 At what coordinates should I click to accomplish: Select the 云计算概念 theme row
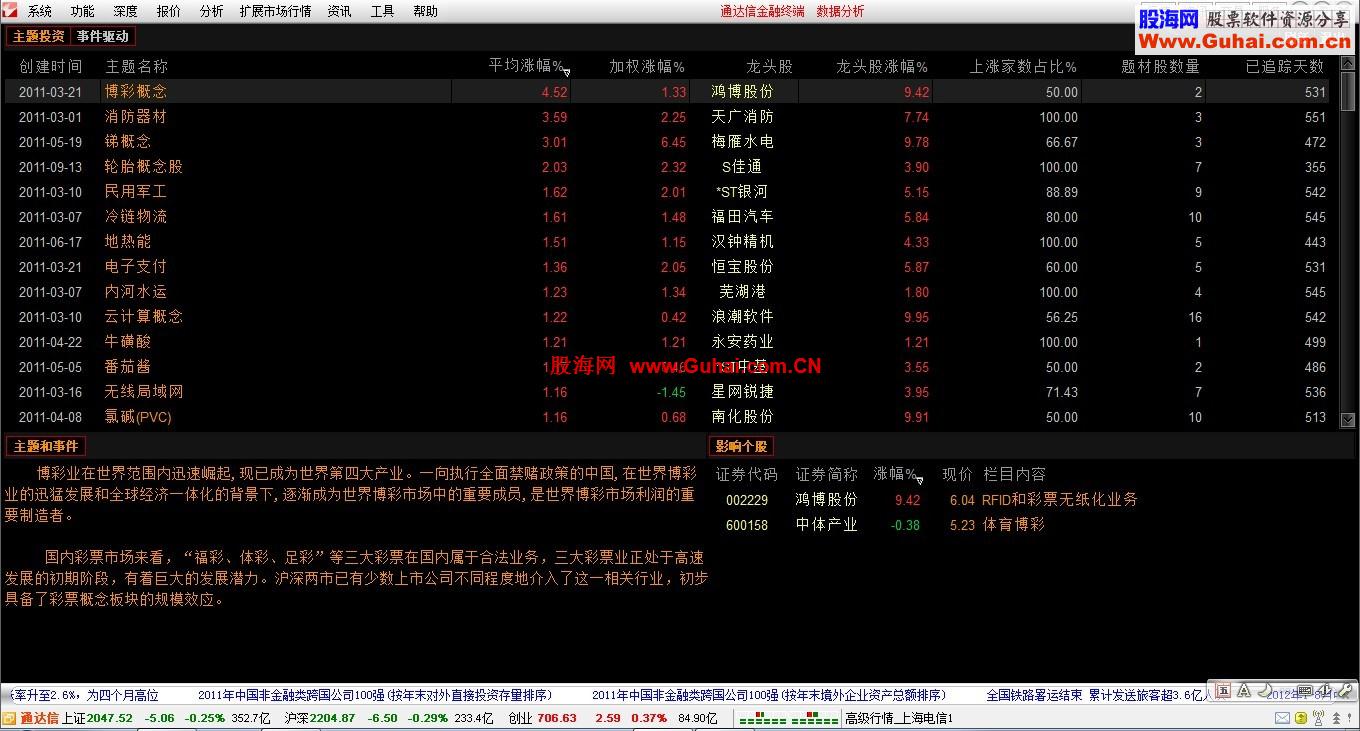pos(667,316)
